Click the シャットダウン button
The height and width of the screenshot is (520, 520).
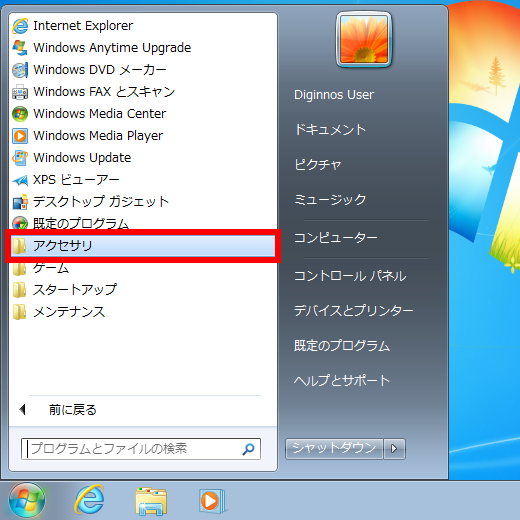coord(334,448)
